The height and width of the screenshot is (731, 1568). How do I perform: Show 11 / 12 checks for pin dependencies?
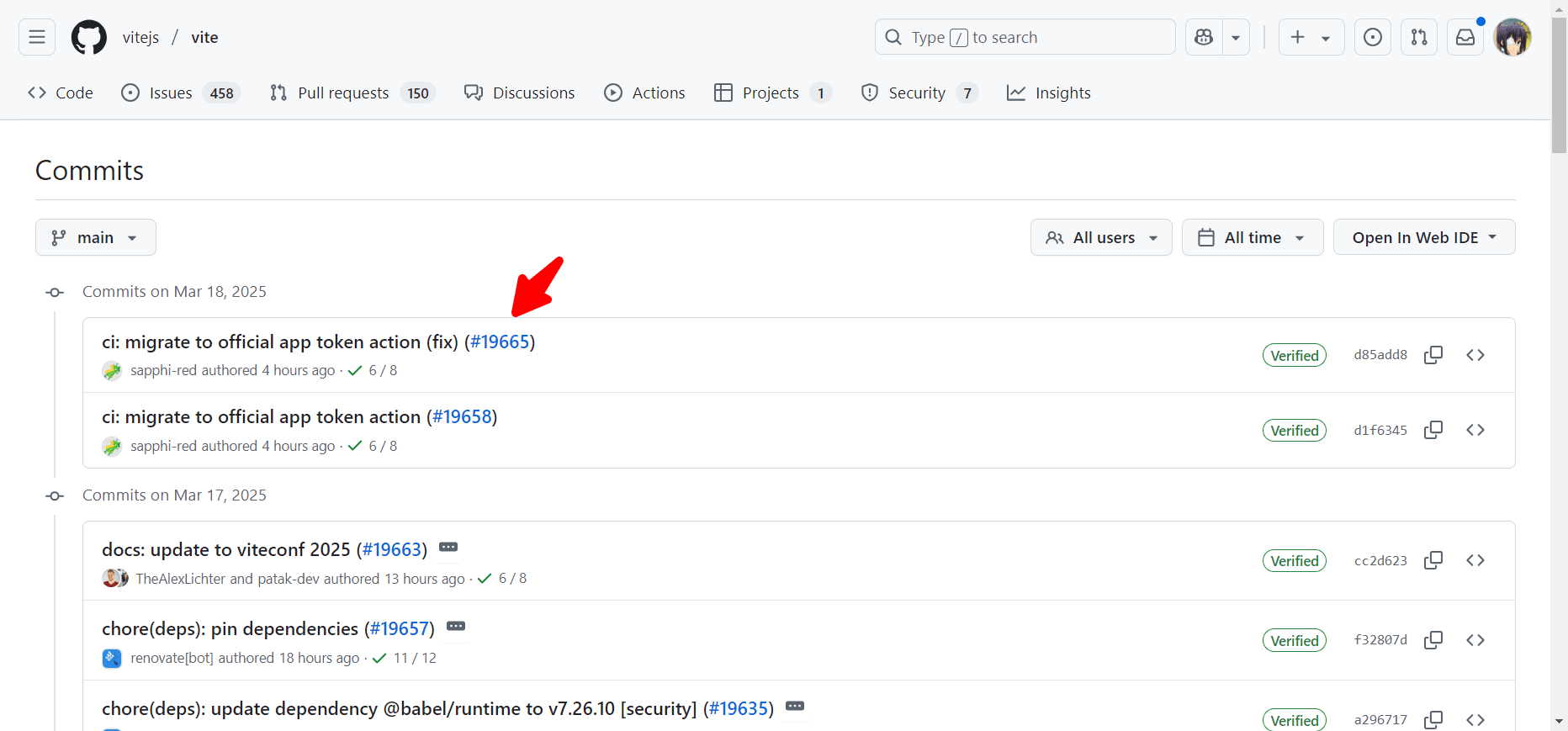(x=405, y=658)
